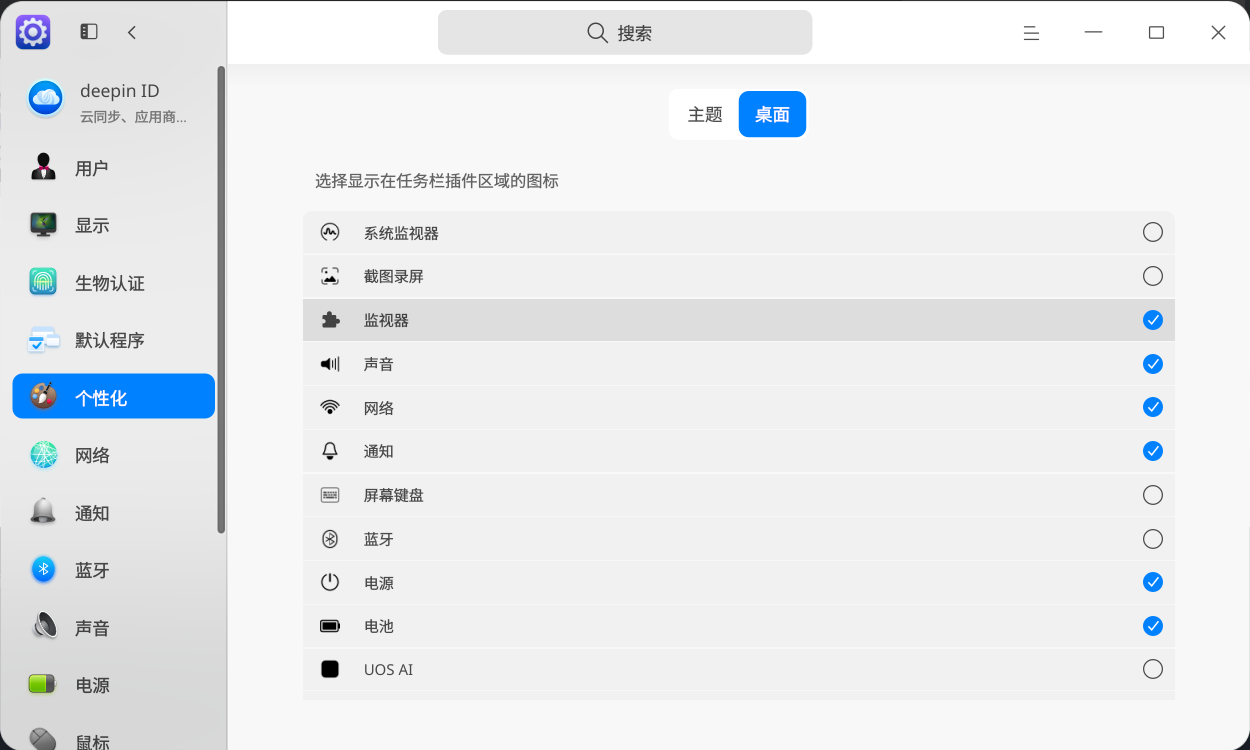Enable the 系统监视器 plugin radio

pyautogui.click(x=1153, y=232)
